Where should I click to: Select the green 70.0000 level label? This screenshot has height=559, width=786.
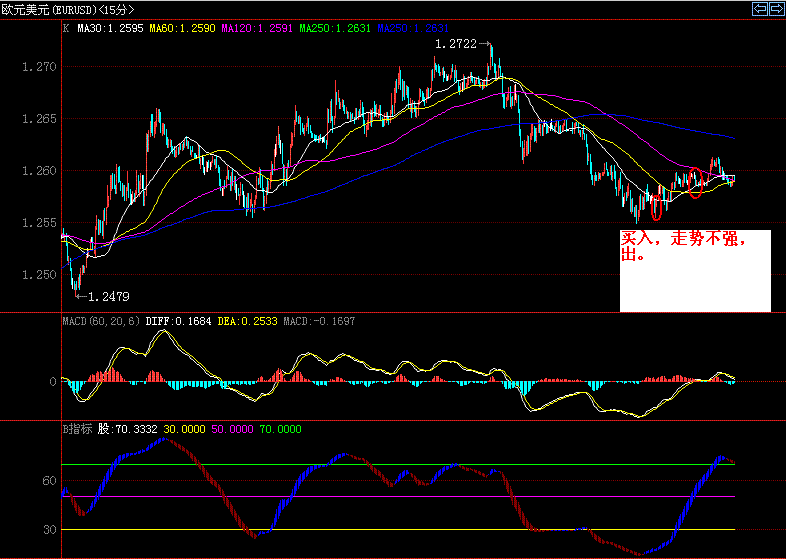[281, 429]
